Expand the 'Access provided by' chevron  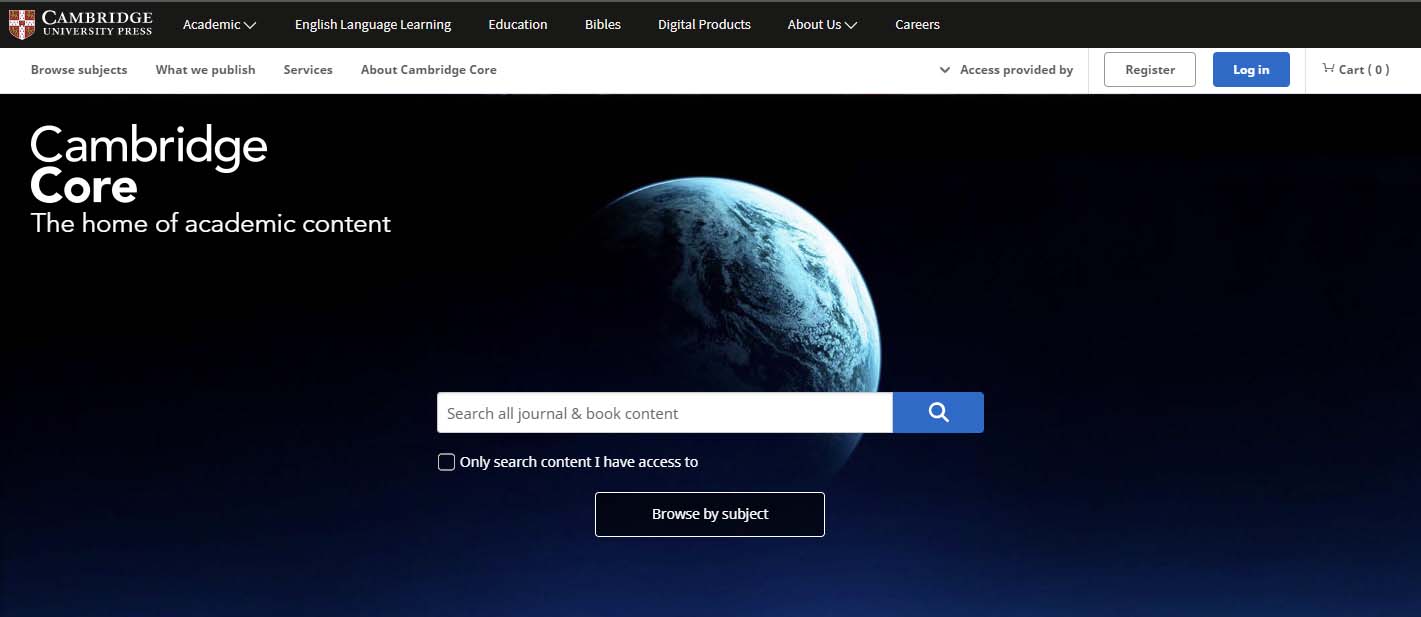pos(945,70)
